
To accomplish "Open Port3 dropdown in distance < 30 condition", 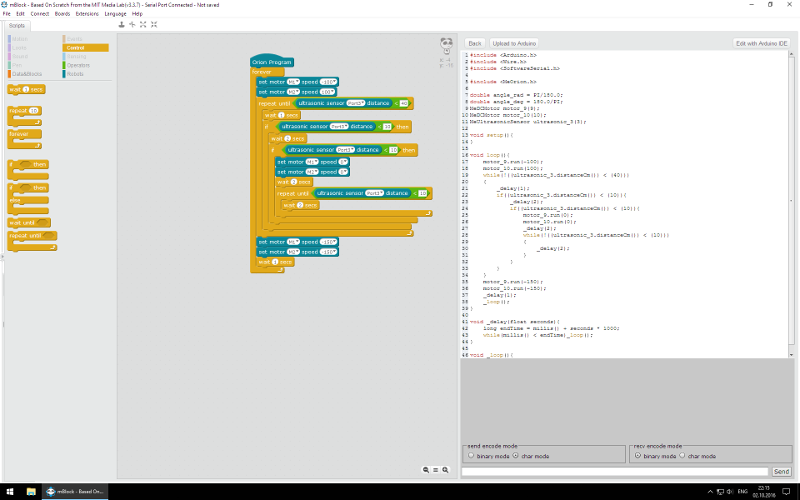I will pos(339,127).
